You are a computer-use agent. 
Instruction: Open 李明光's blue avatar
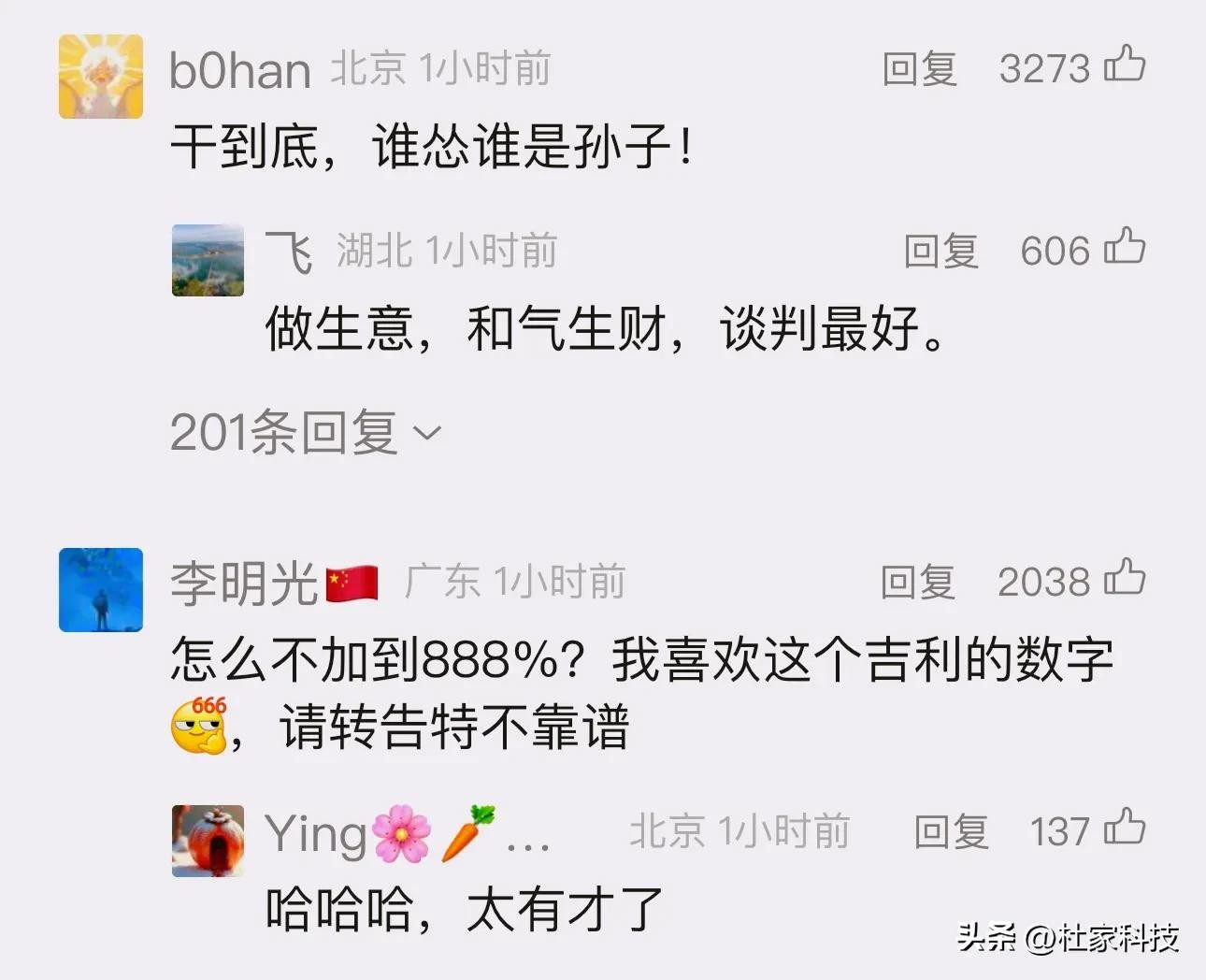101,590
